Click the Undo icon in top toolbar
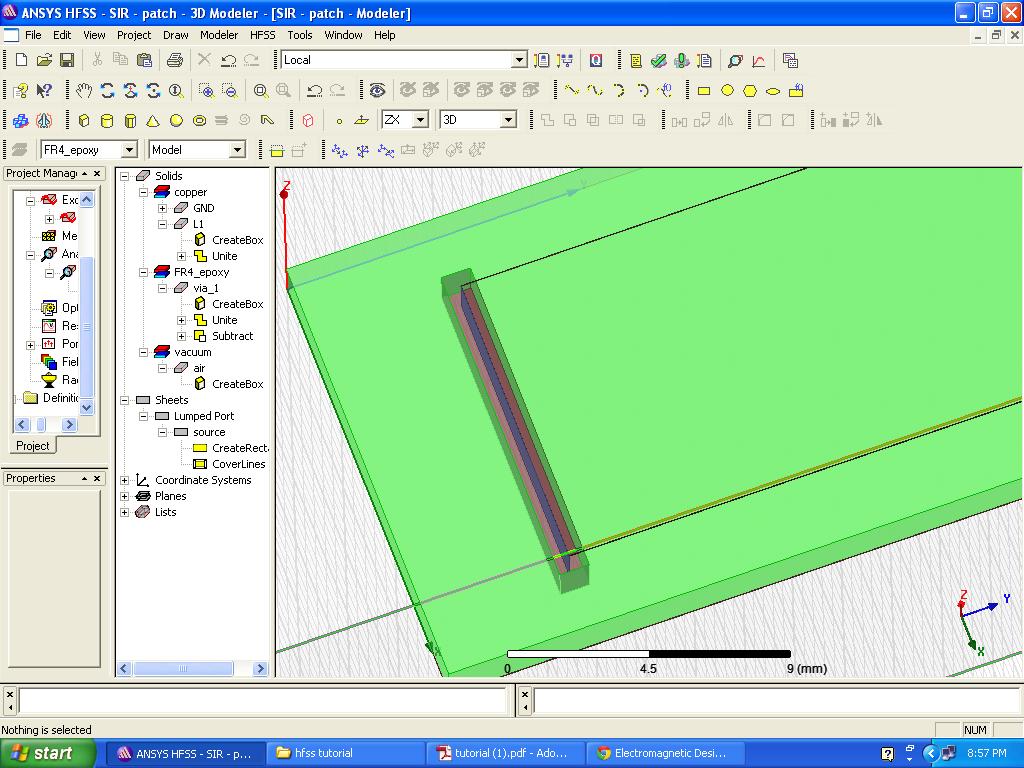 tap(229, 60)
